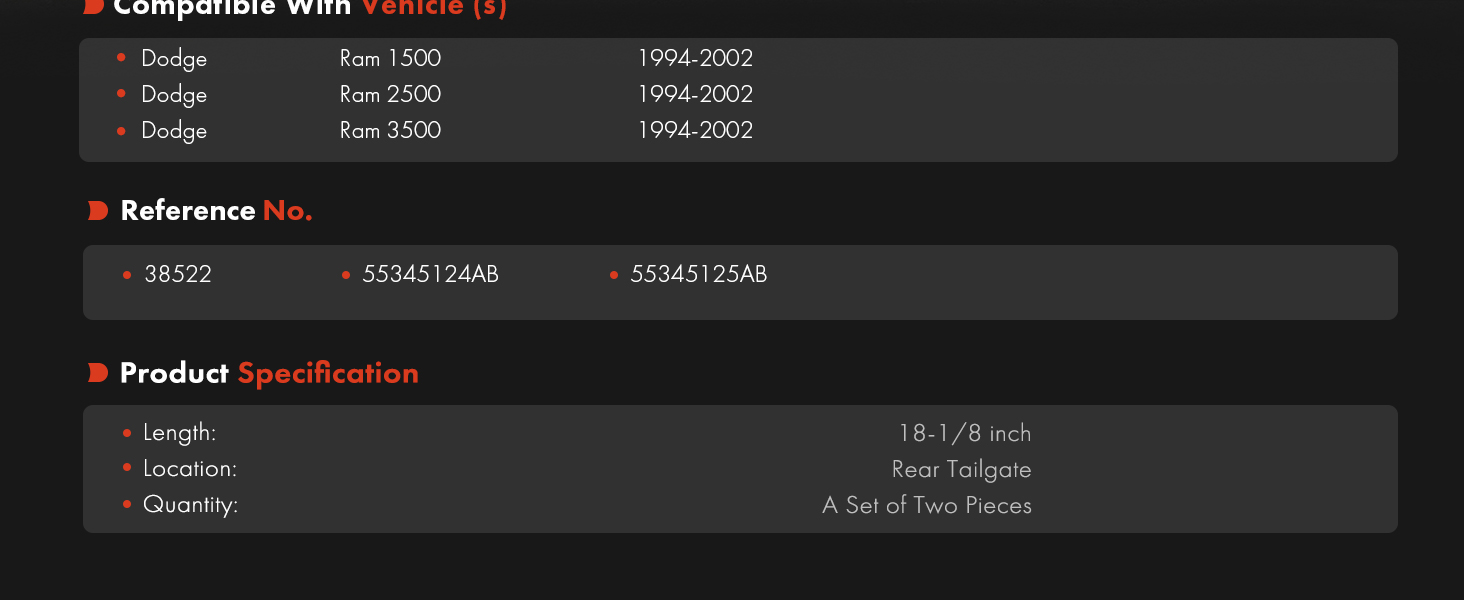Click the Product Specification heading
The image size is (1464, 600).
pyautogui.click(x=269, y=373)
